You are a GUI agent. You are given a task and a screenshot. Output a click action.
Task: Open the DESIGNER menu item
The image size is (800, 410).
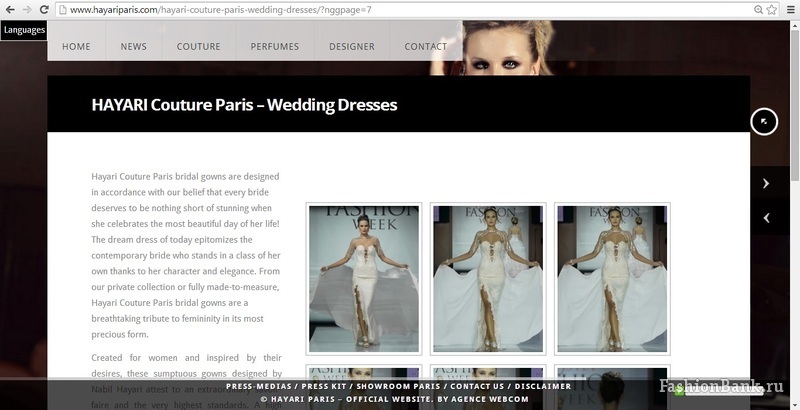(352, 46)
